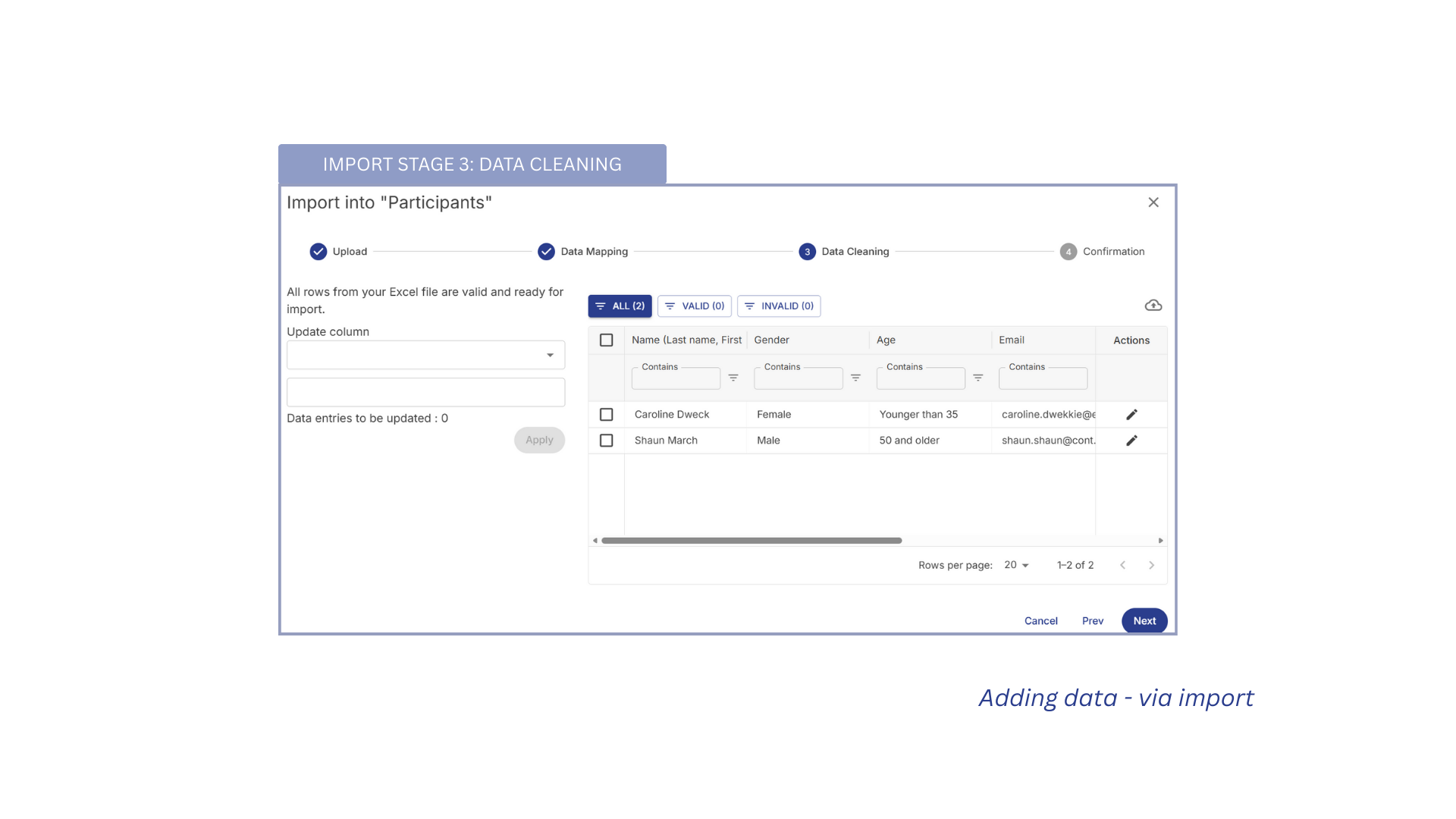
Task: Click the cloud upload icon
Action: pyautogui.click(x=1153, y=306)
